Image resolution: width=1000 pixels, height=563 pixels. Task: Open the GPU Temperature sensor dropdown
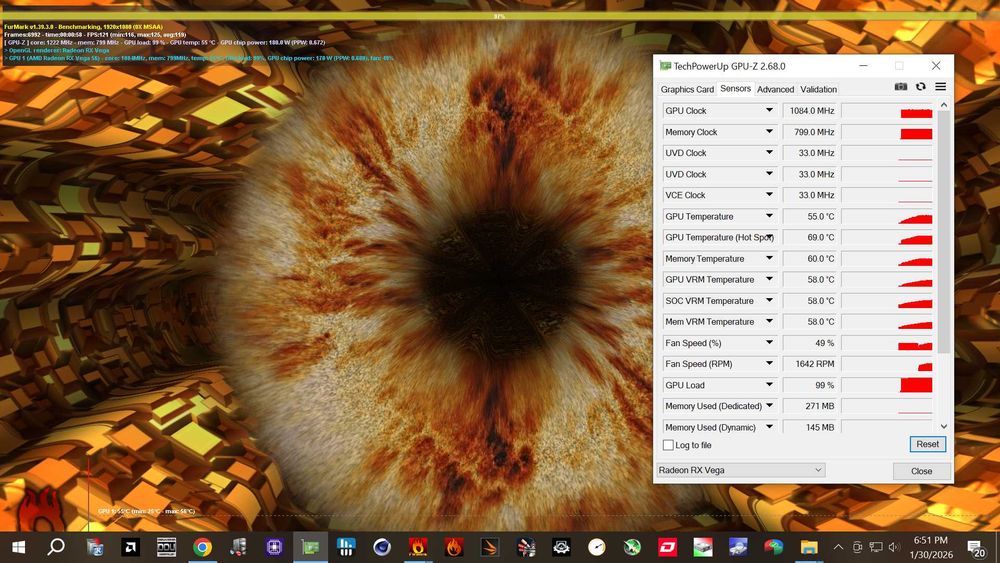point(770,216)
